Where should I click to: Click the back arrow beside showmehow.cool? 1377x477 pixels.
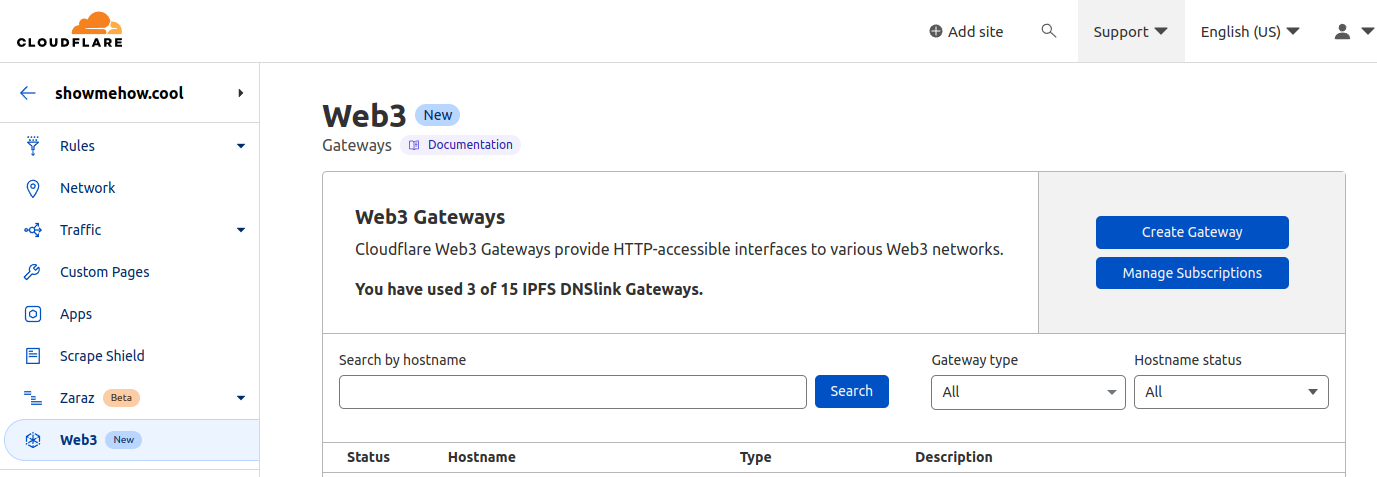pyautogui.click(x=28, y=93)
